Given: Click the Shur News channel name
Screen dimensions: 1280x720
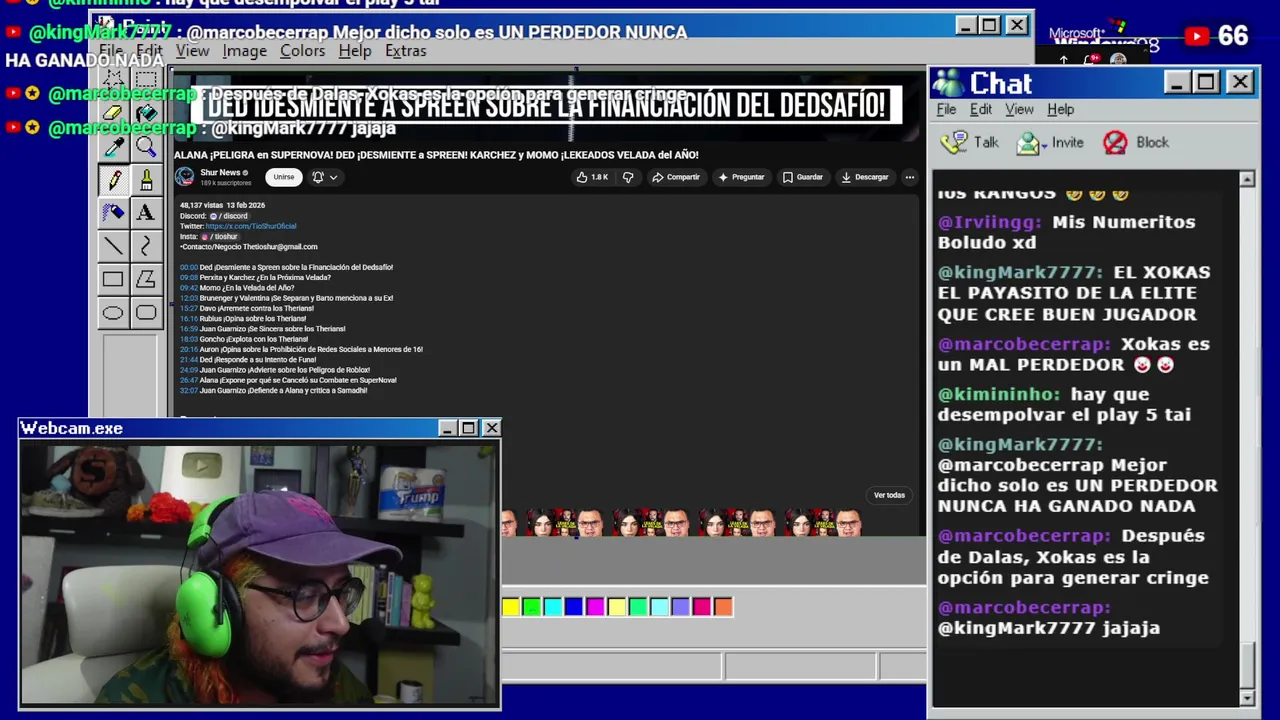Looking at the screenshot, I should (x=220, y=173).
